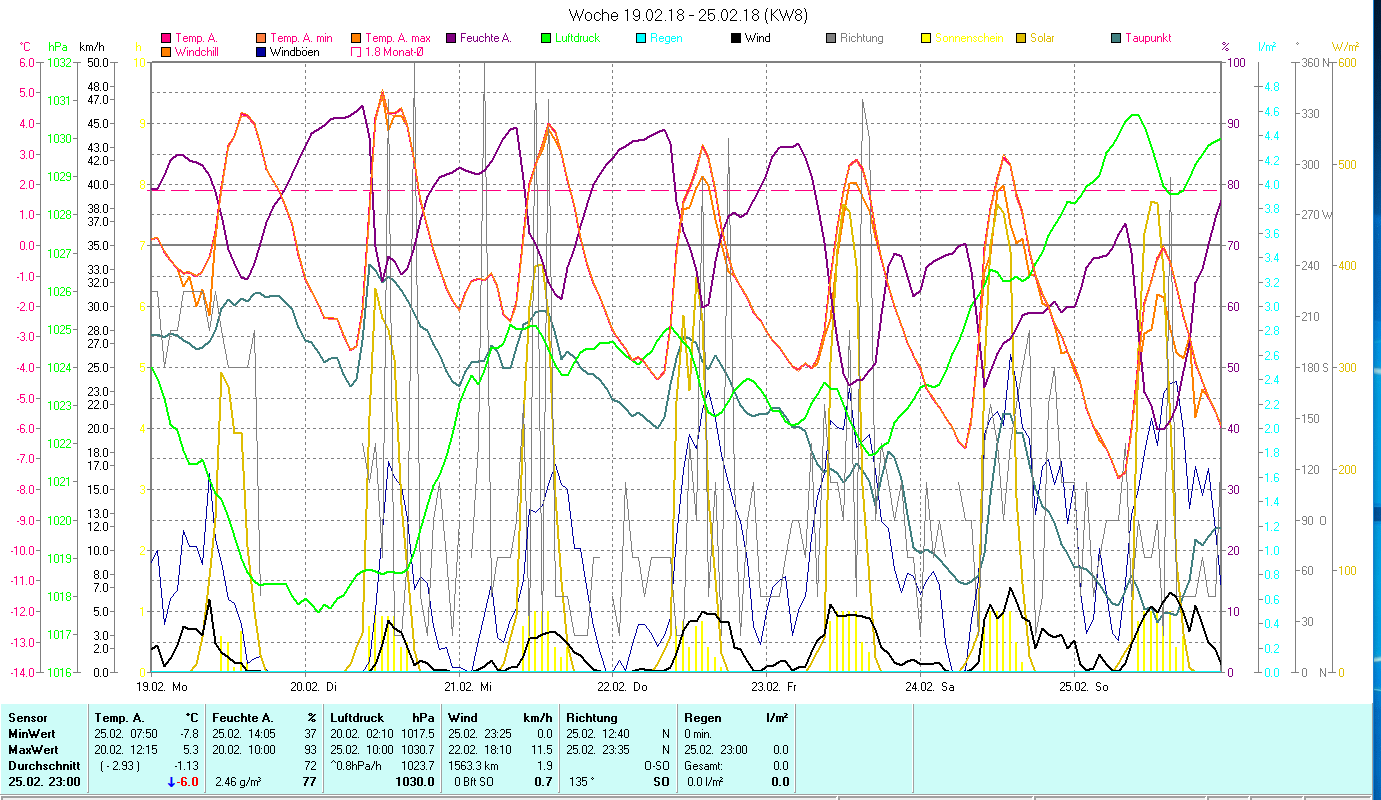Click the minimum pressure value 1017.5
The height and width of the screenshot is (800, 1381).
point(418,734)
